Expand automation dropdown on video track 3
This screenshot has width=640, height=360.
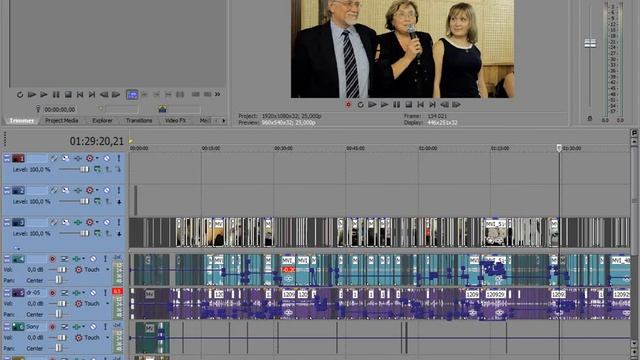coord(97,222)
